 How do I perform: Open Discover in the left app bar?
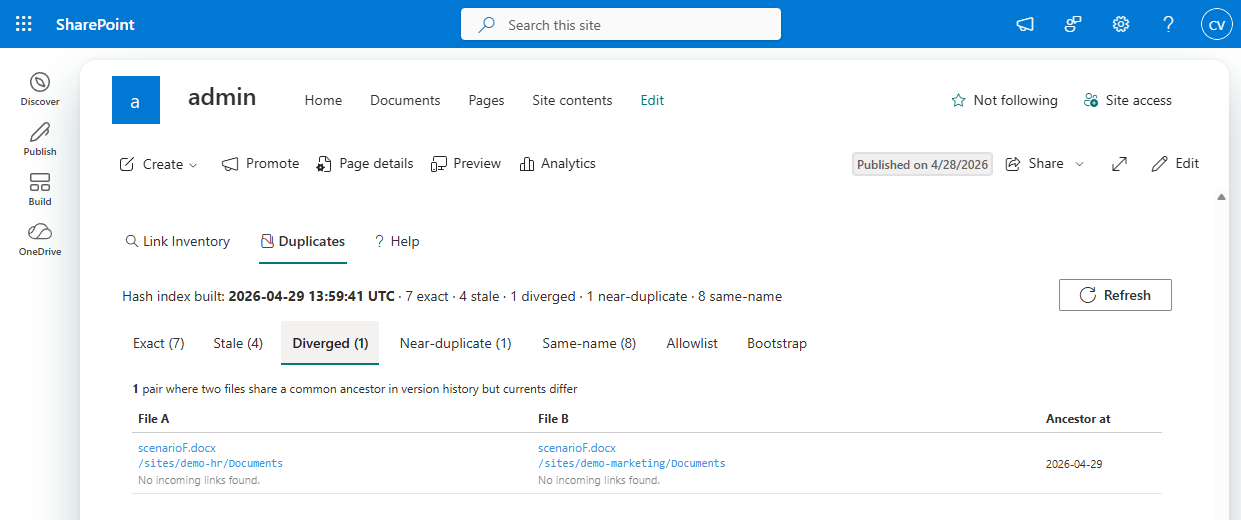(40, 89)
